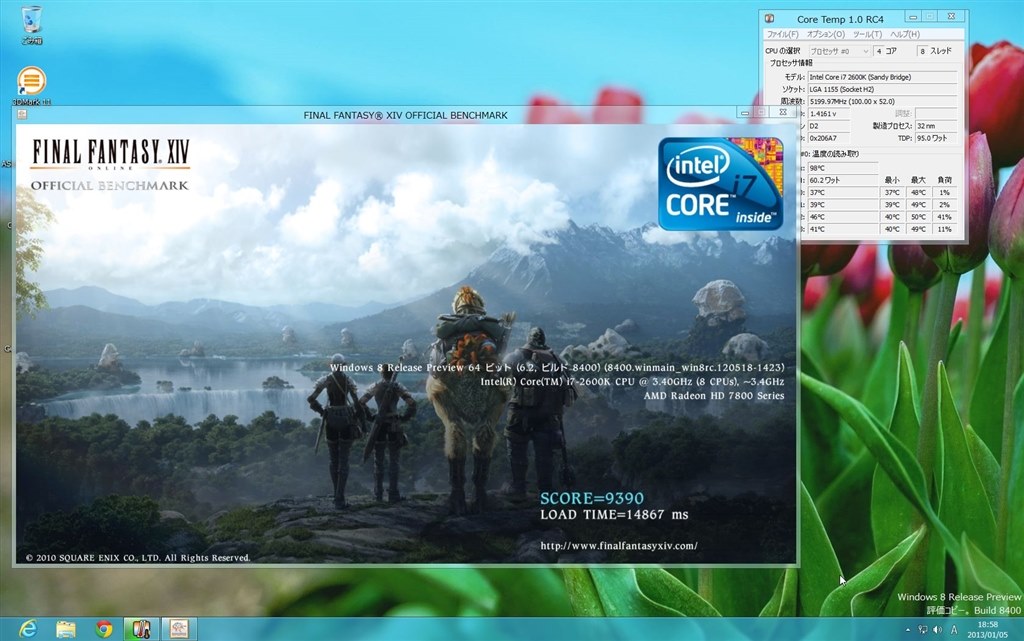Show hidden tray icons arrow
1024x641 pixels.
point(908,630)
